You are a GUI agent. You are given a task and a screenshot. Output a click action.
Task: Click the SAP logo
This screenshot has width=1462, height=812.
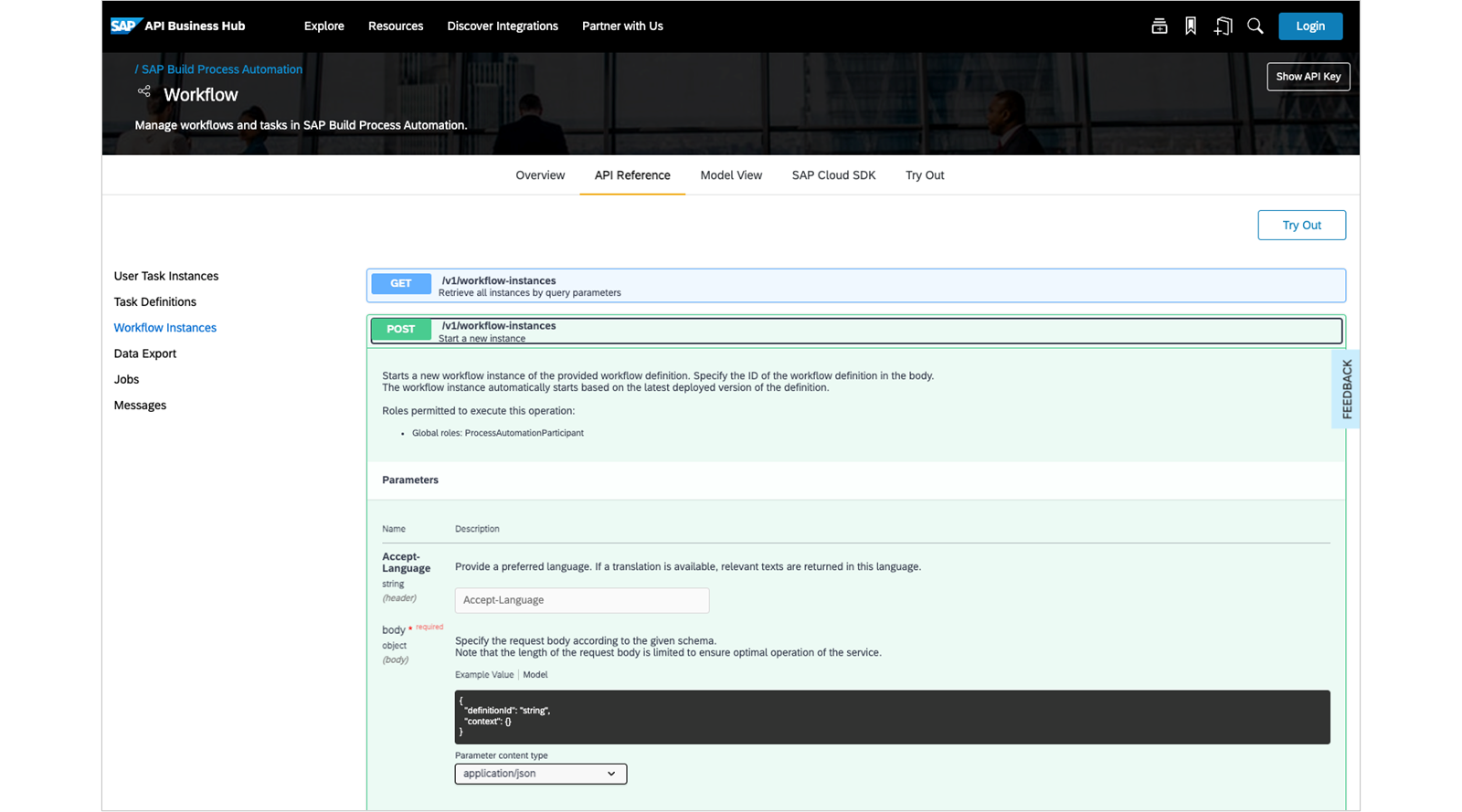[x=126, y=26]
